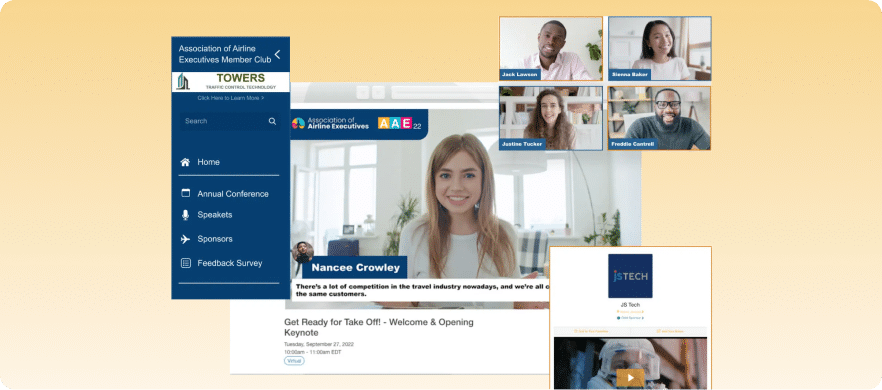Click the search magnifier icon
The width and height of the screenshot is (882, 390).
[272, 121]
